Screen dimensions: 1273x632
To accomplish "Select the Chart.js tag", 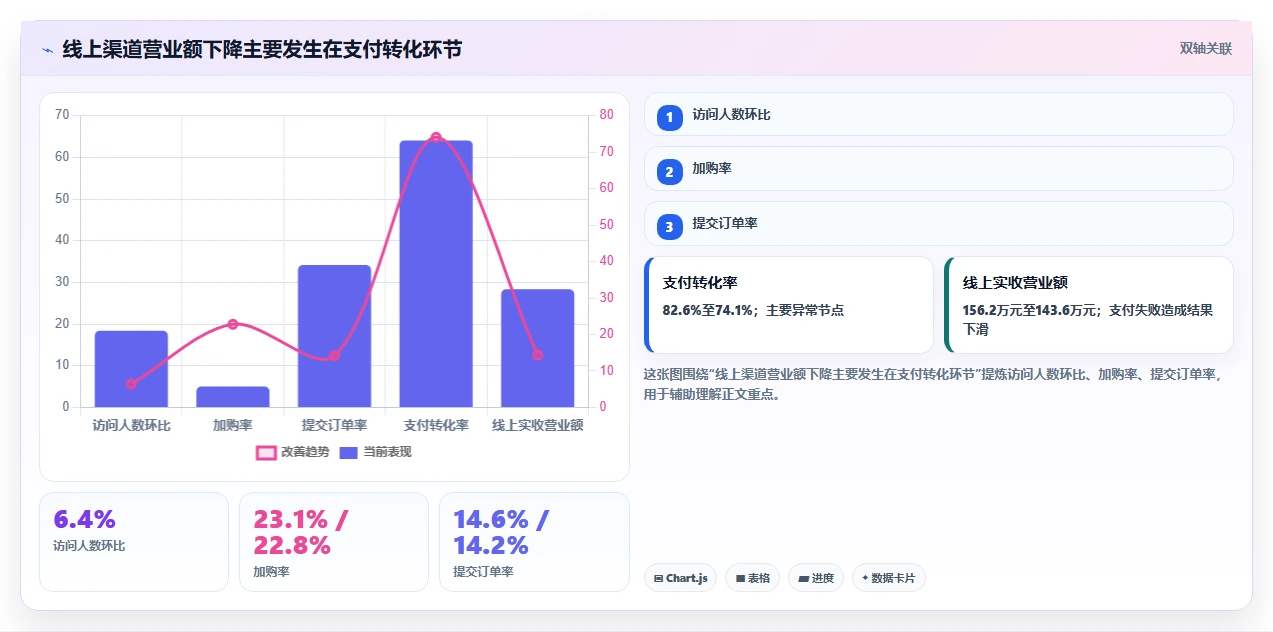I will click(680, 578).
